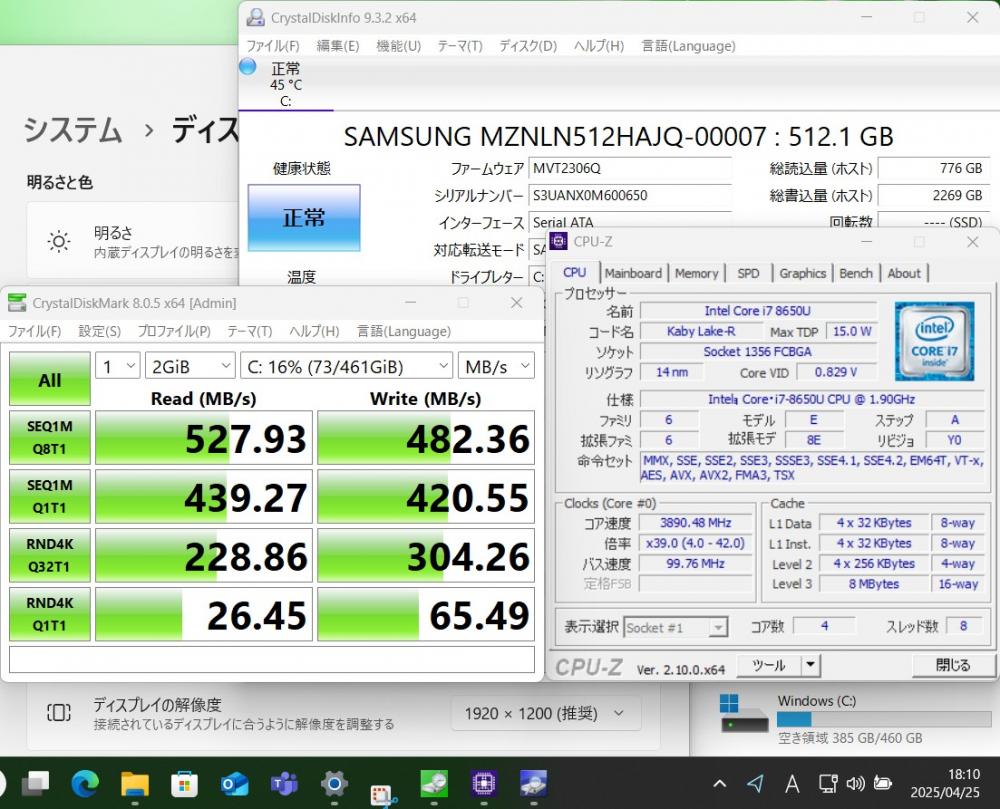Open the MB/s unit dropdown
The width and height of the screenshot is (1000, 809).
pyautogui.click(x=496, y=367)
